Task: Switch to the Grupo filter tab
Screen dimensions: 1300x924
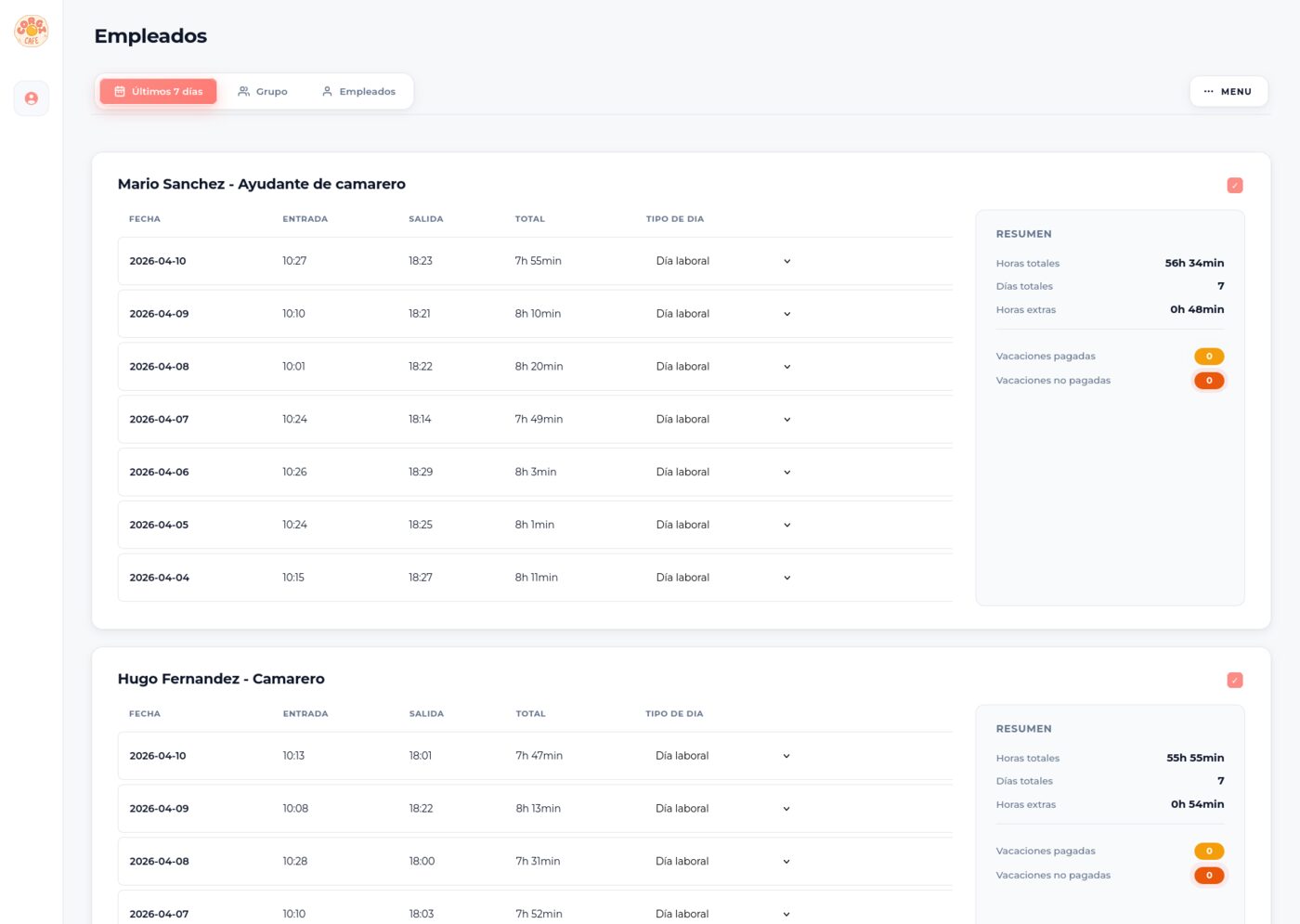Action: (263, 91)
